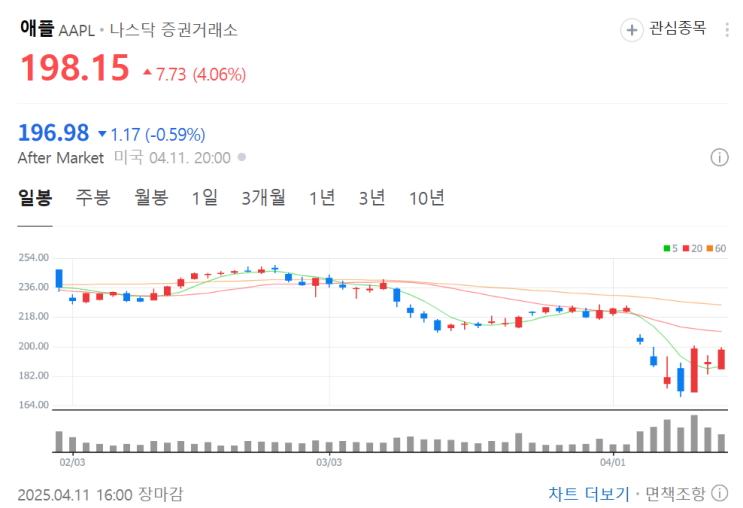
Task: Select the 일봉 daily chart tab
Action: pyautogui.click(x=35, y=198)
